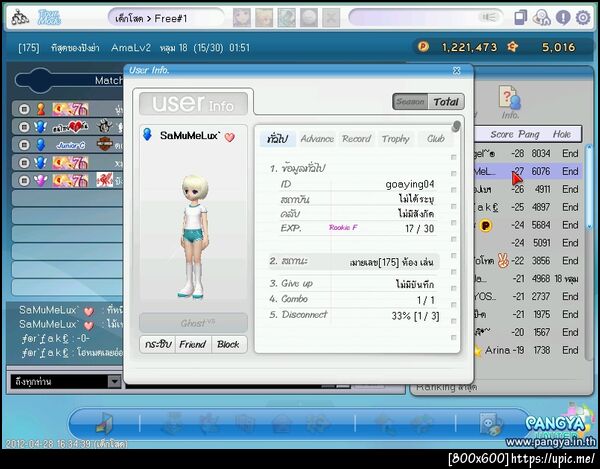Click the mascot icon at bottom bar right
Screen dimensions: 600x469
(x=491, y=423)
